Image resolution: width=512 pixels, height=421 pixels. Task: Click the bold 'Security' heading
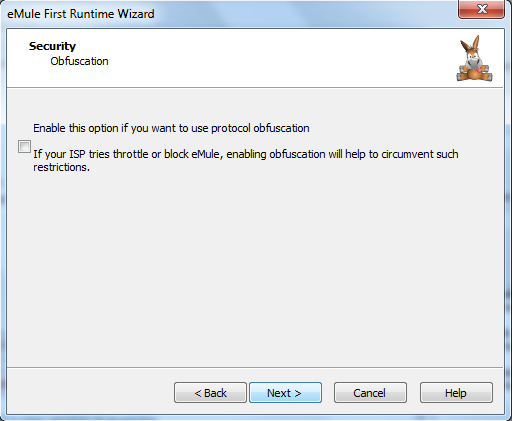coord(52,46)
